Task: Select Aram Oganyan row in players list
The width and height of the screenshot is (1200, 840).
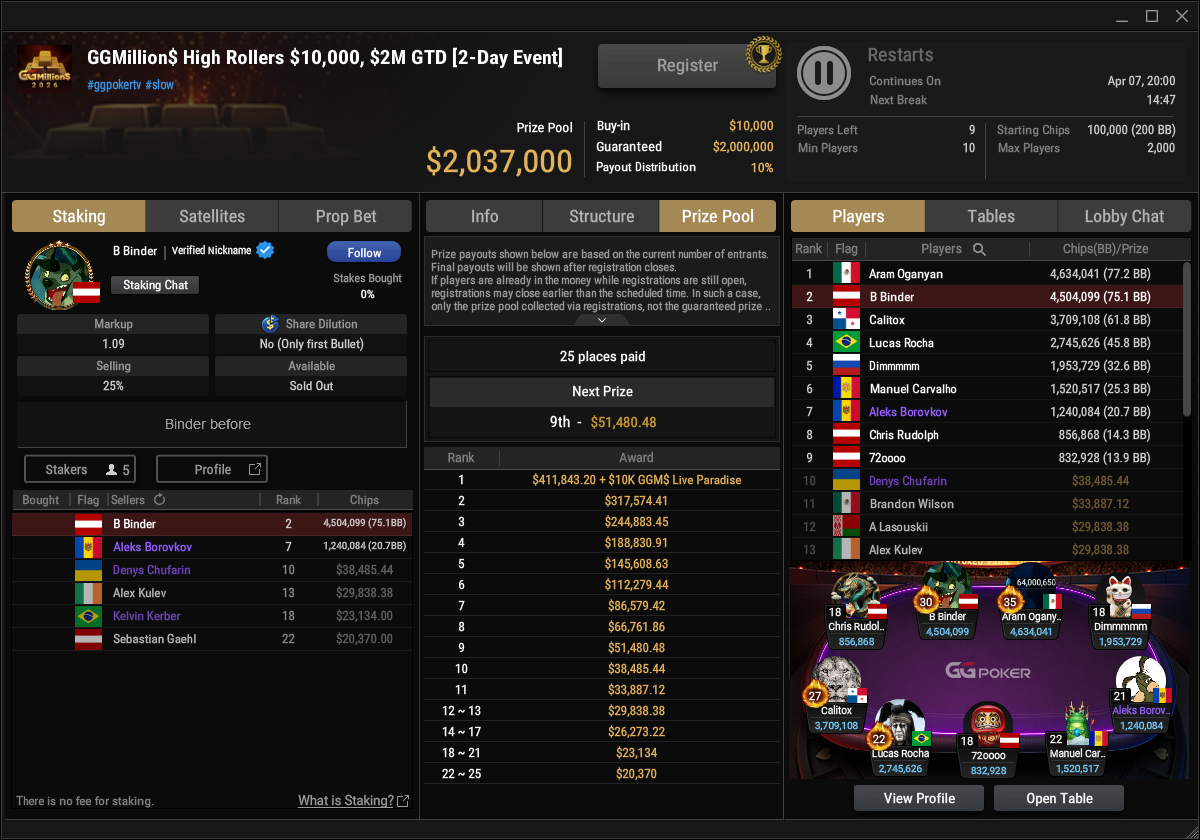Action: [x=986, y=273]
